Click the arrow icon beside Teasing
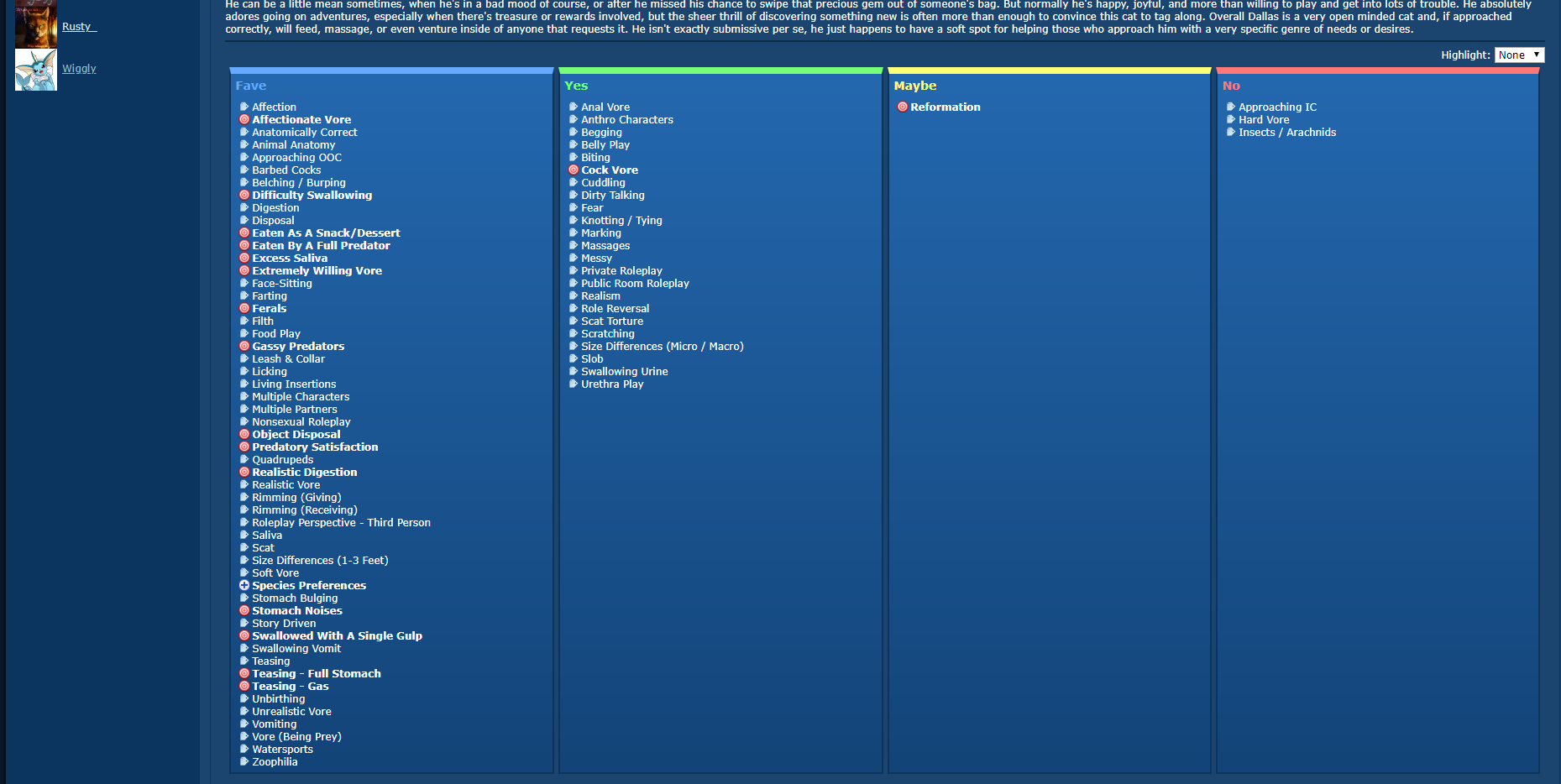Image resolution: width=1561 pixels, height=784 pixels. click(244, 661)
